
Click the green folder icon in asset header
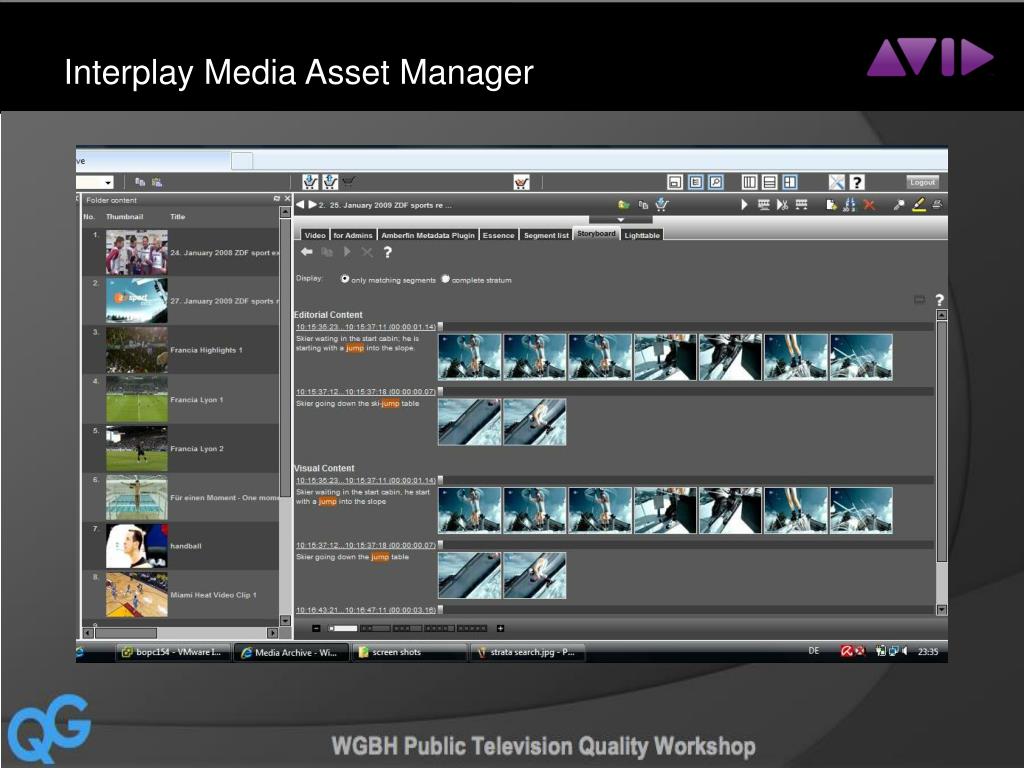point(624,205)
